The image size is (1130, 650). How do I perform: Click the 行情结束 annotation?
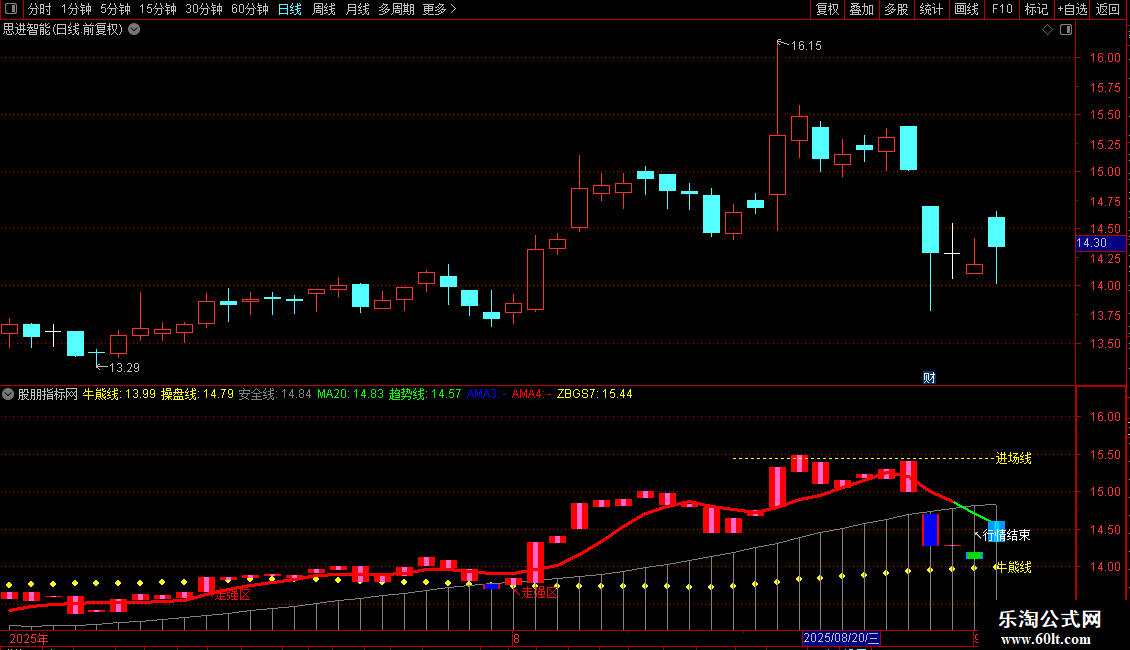coord(1007,535)
